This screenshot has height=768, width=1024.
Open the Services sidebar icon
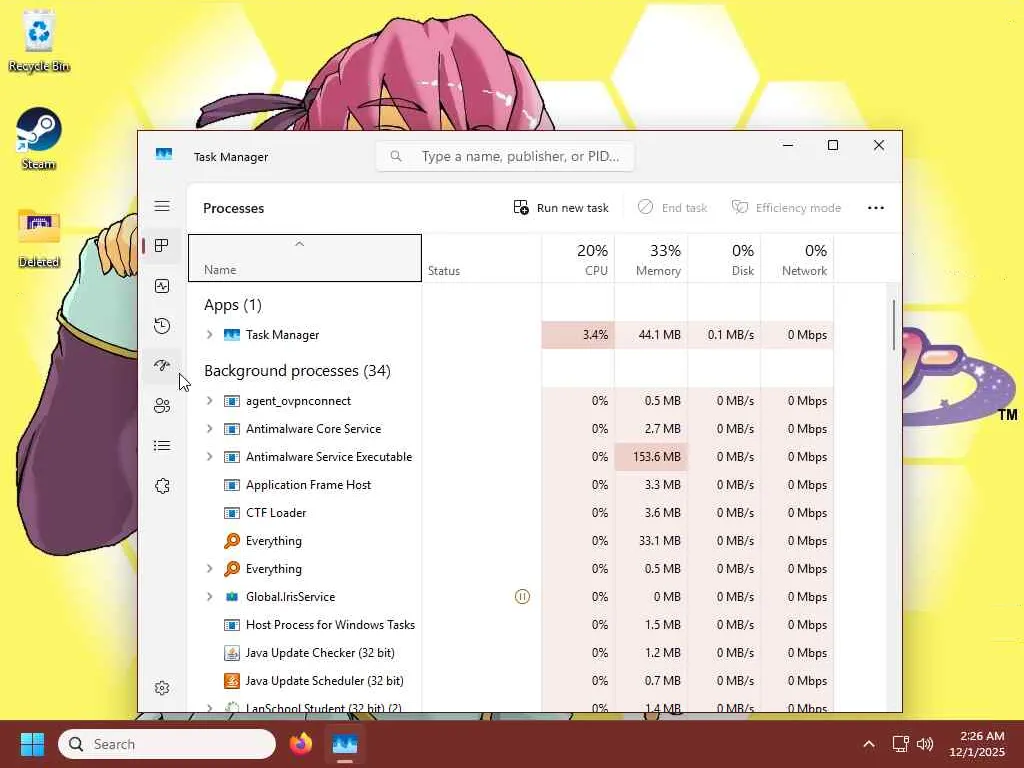tap(162, 486)
